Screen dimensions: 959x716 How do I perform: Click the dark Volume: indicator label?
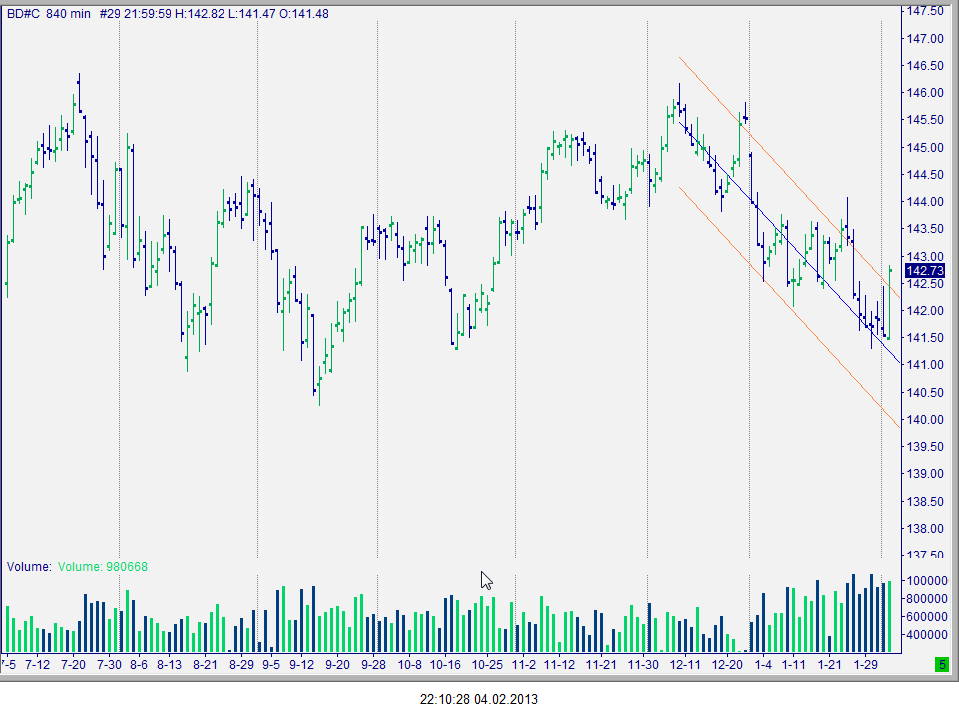click(x=29, y=567)
